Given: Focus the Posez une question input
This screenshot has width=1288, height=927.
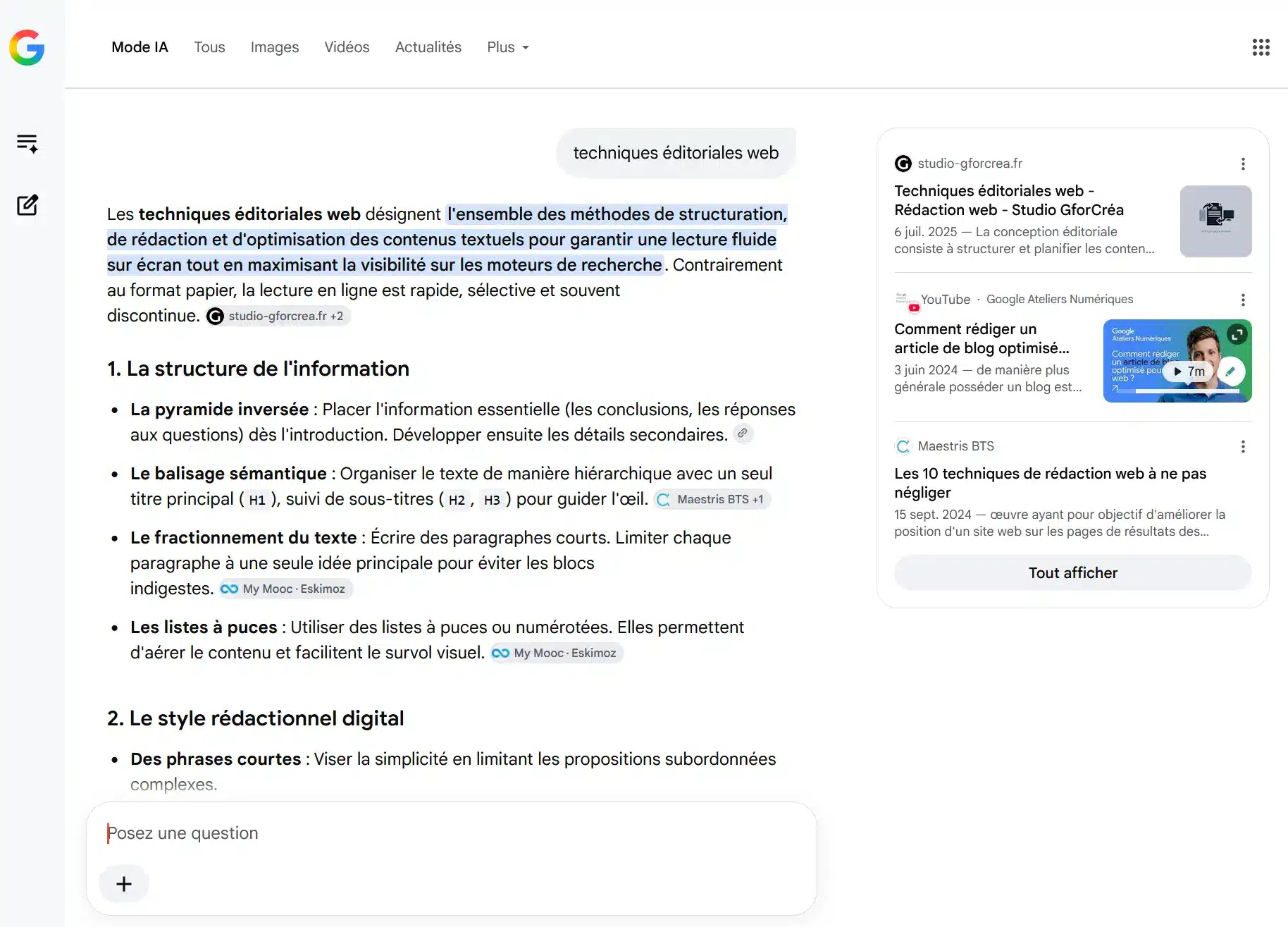Looking at the screenshot, I should point(451,833).
